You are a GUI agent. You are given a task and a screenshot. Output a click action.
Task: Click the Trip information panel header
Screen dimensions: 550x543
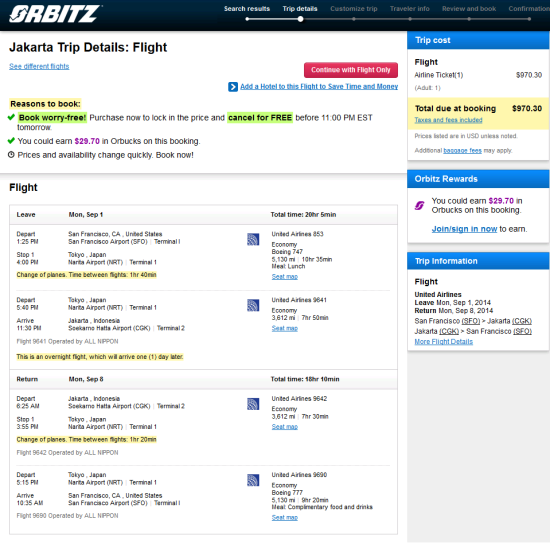[478, 261]
